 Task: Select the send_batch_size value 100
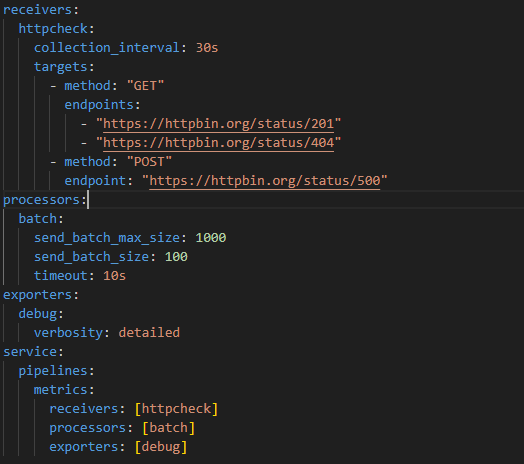(x=176, y=257)
